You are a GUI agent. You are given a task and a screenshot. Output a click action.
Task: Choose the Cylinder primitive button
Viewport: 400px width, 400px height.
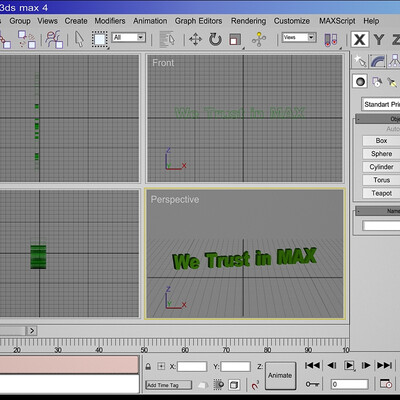click(x=381, y=167)
